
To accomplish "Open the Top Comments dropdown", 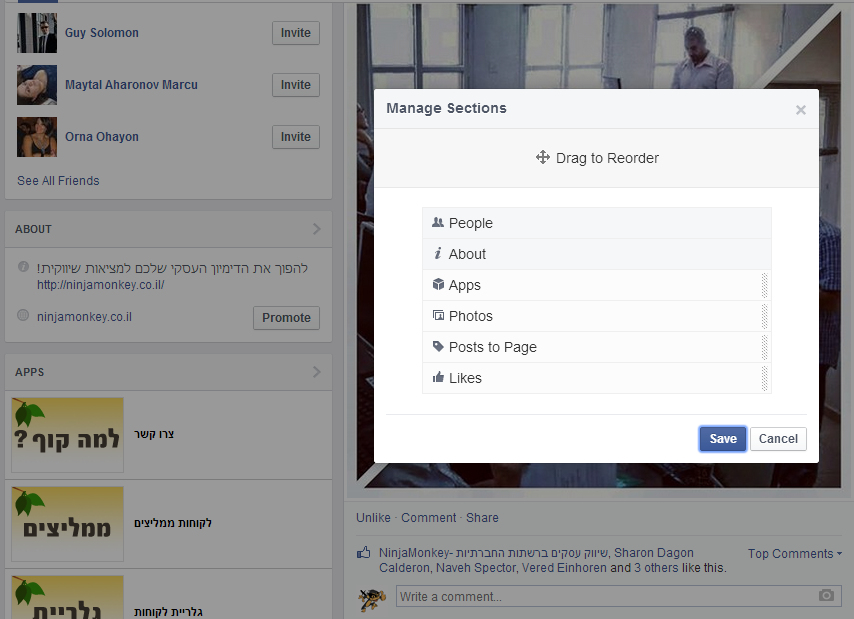I will pos(795,554).
